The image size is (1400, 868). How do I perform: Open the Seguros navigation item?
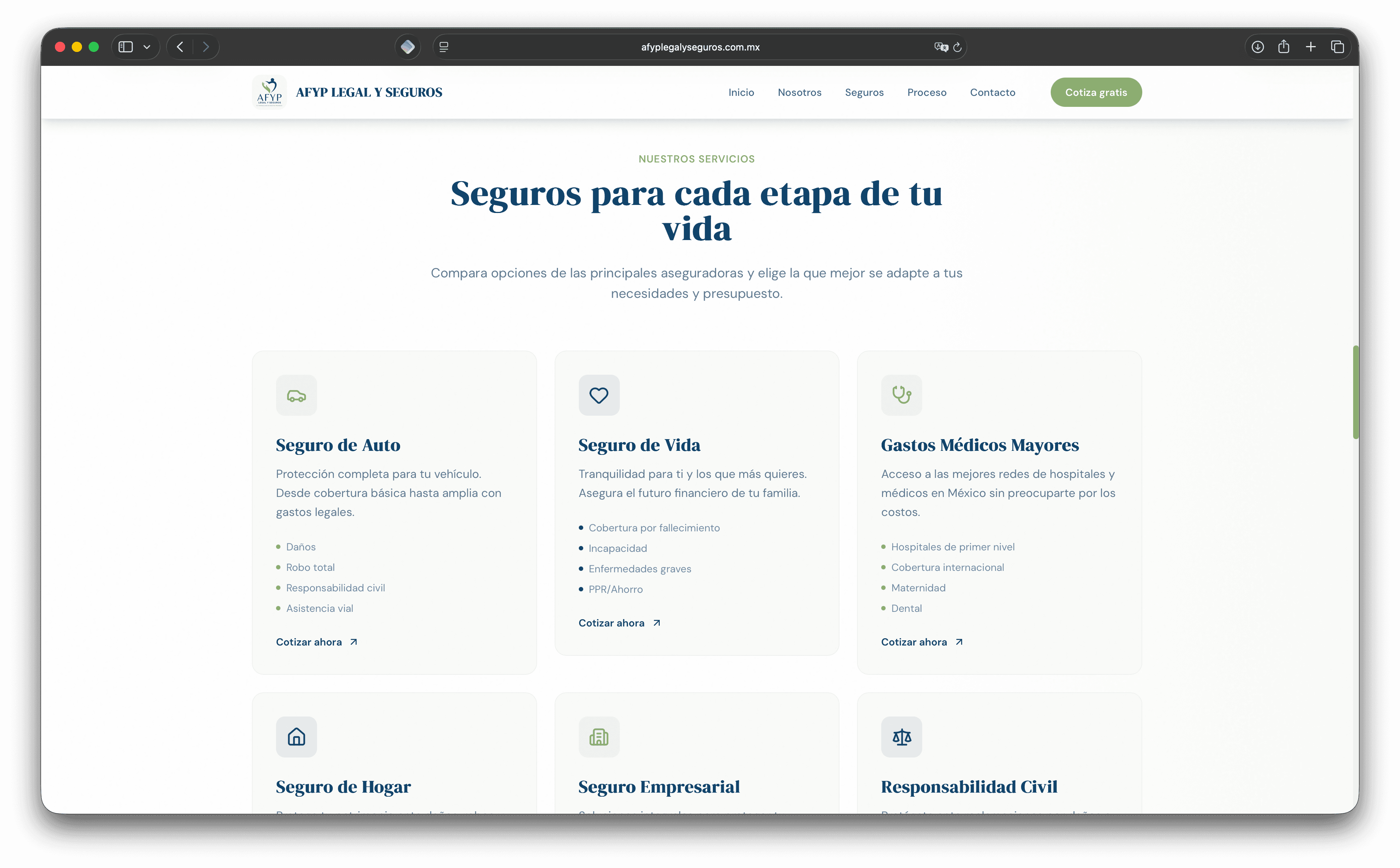[864, 93]
